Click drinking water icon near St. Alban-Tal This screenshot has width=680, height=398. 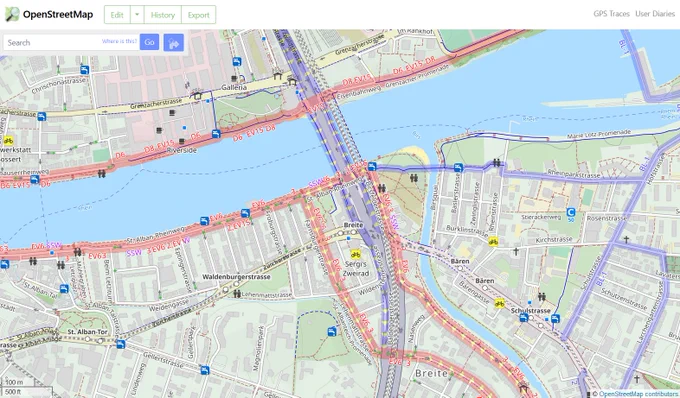64,289
